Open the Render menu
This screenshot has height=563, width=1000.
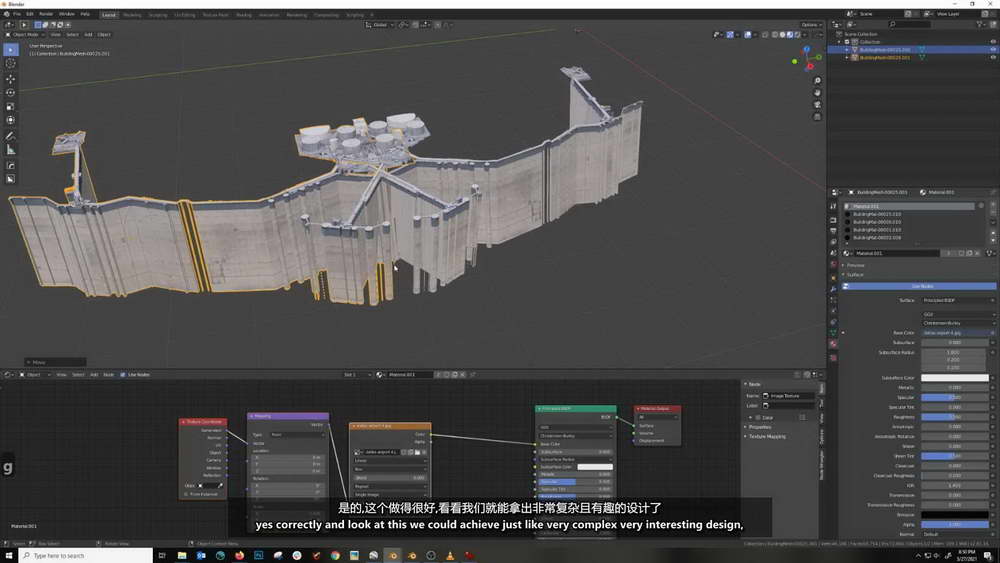tap(46, 14)
